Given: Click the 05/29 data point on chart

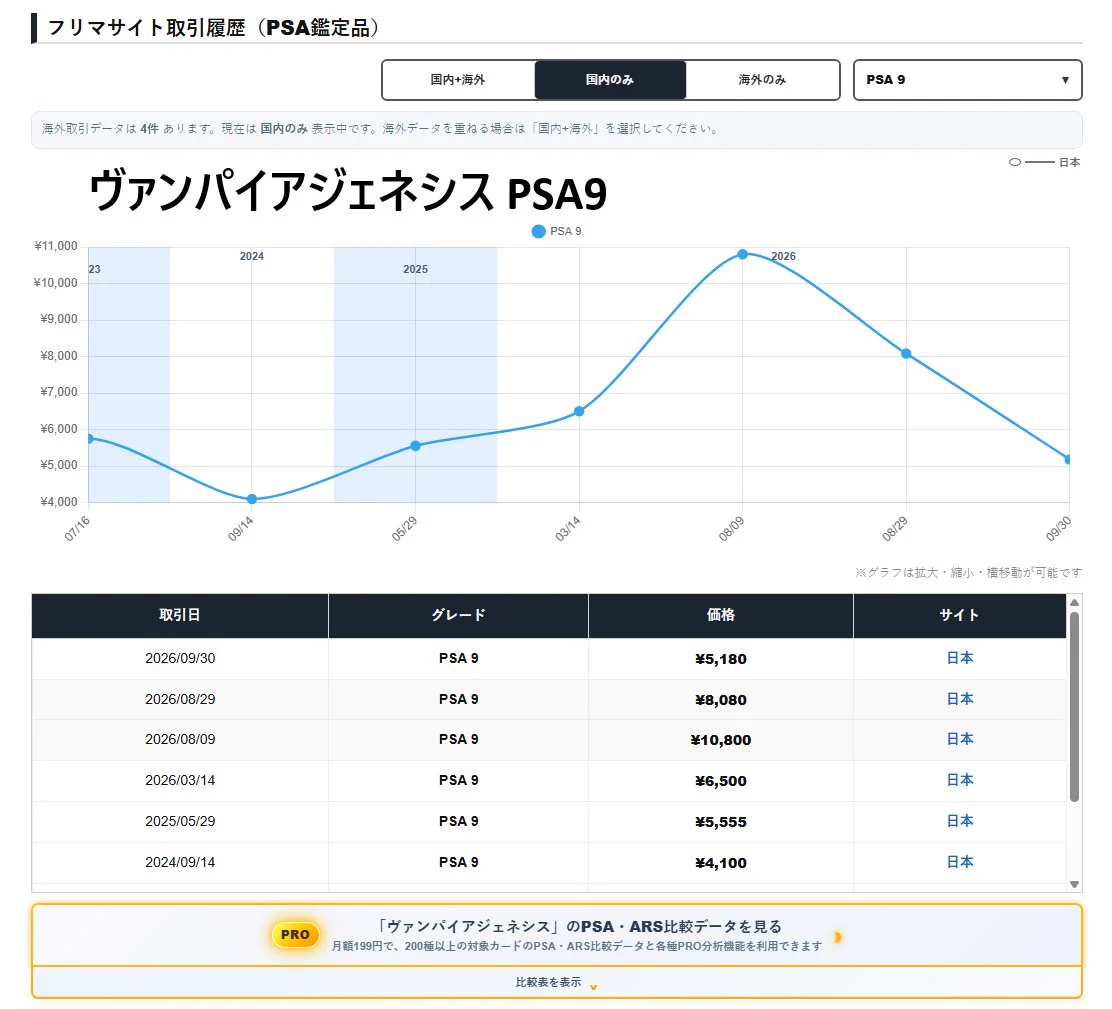Looking at the screenshot, I should click(x=416, y=446).
